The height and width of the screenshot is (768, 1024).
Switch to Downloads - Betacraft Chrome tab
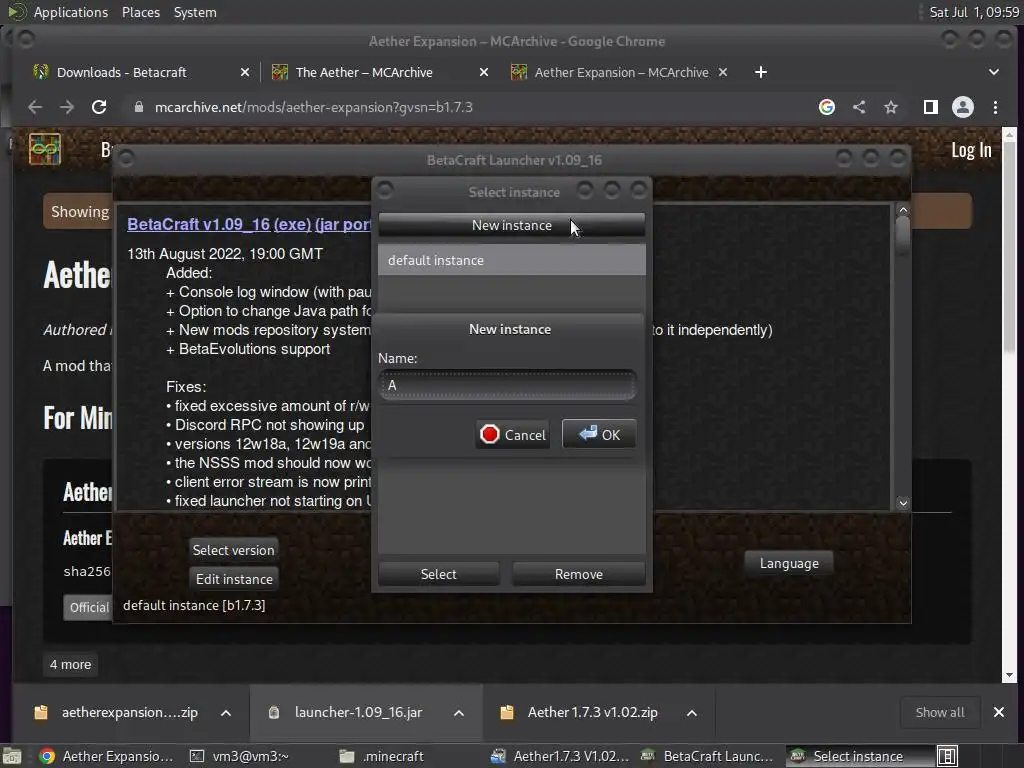(121, 72)
